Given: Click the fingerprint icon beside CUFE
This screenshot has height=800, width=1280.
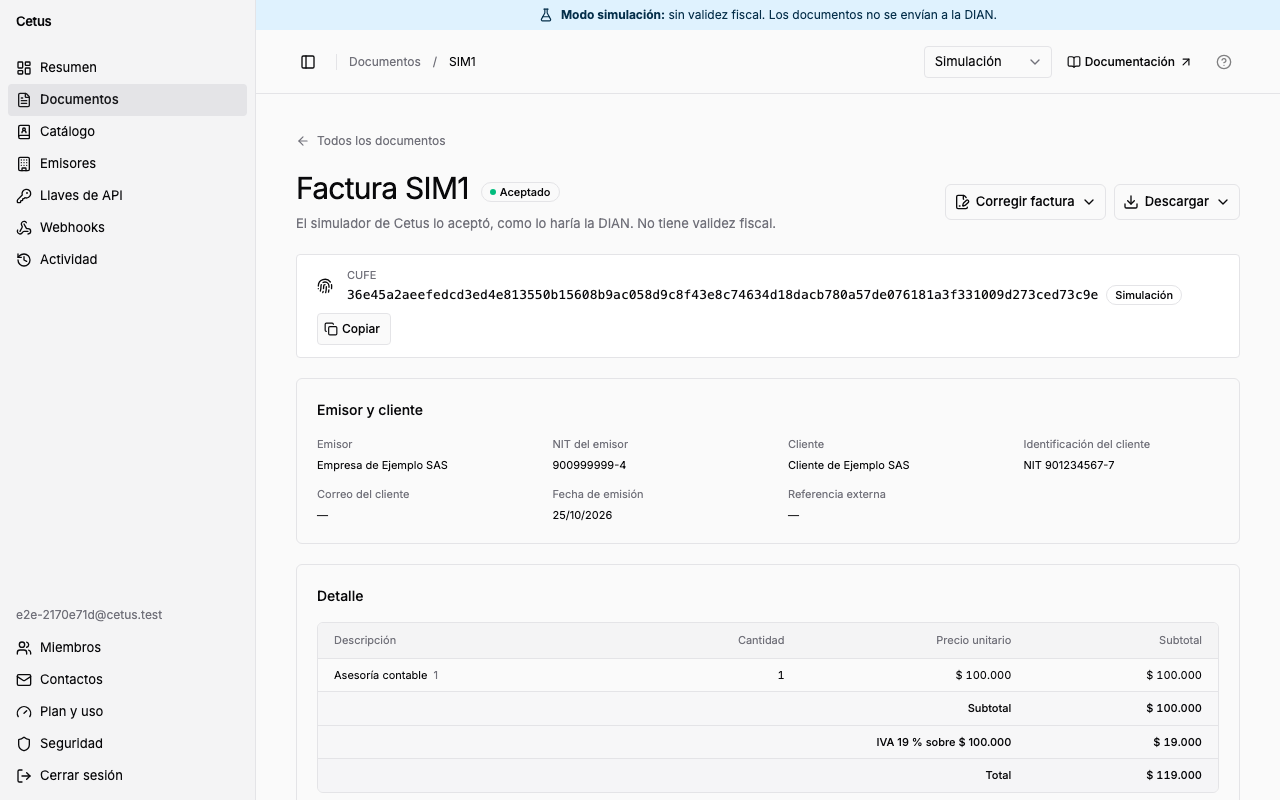Looking at the screenshot, I should [325, 286].
